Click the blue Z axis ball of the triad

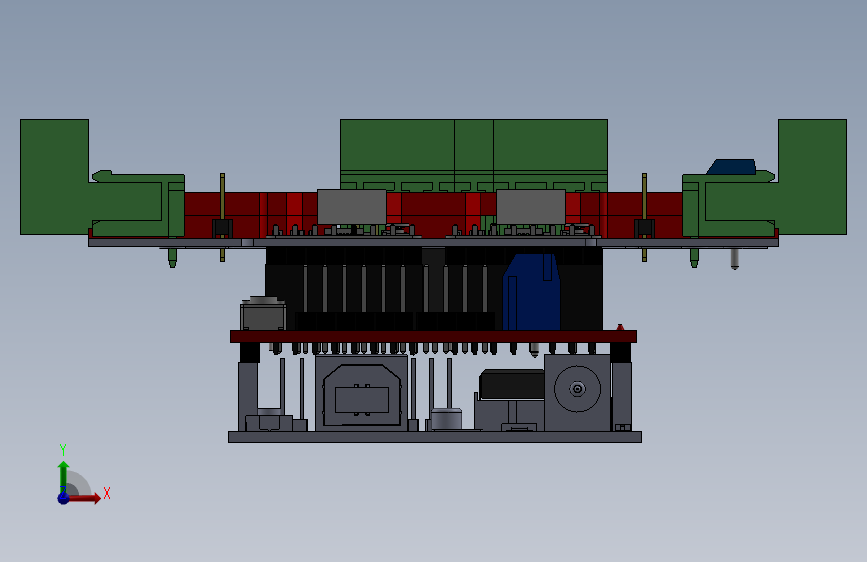click(64, 498)
